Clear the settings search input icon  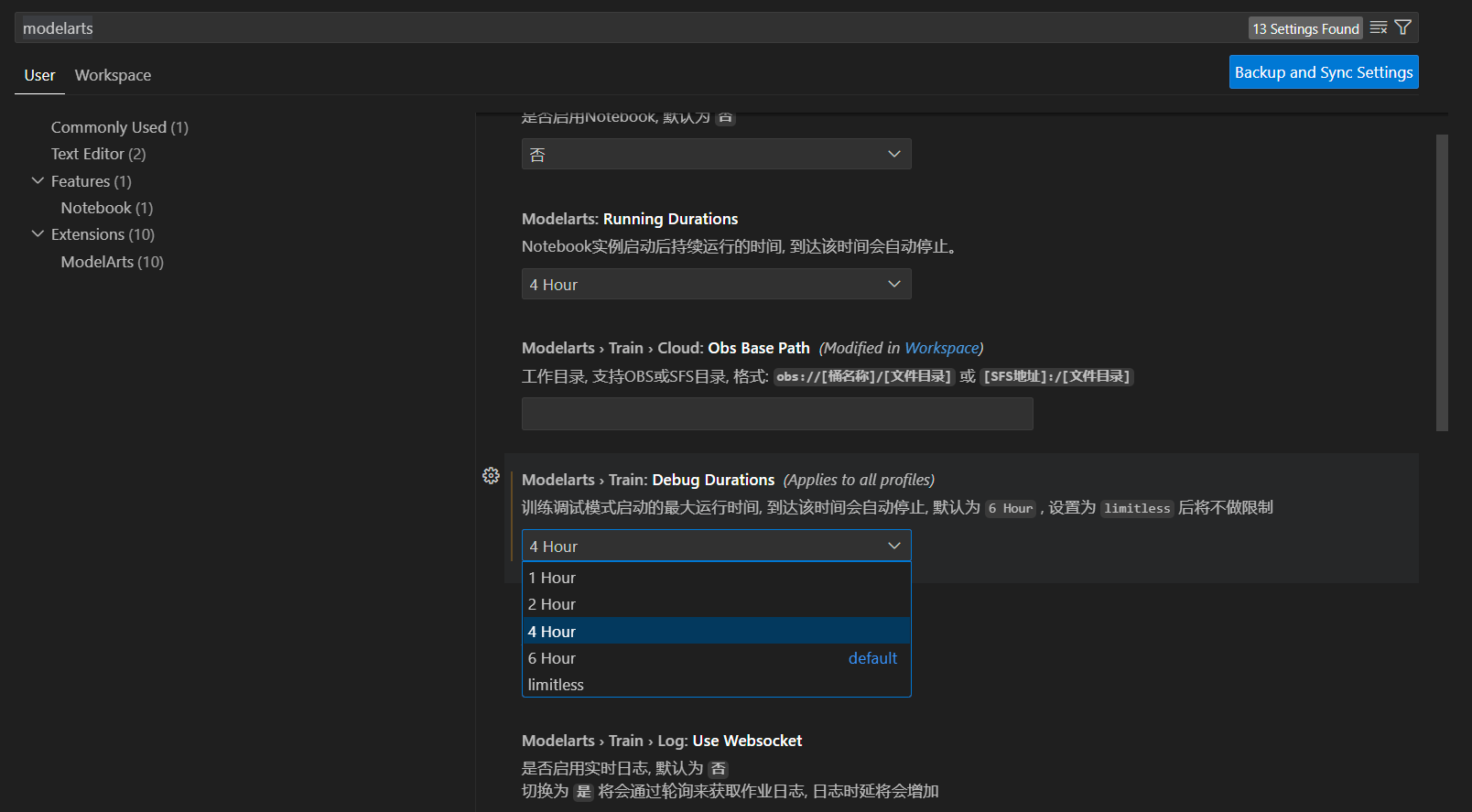1379,28
